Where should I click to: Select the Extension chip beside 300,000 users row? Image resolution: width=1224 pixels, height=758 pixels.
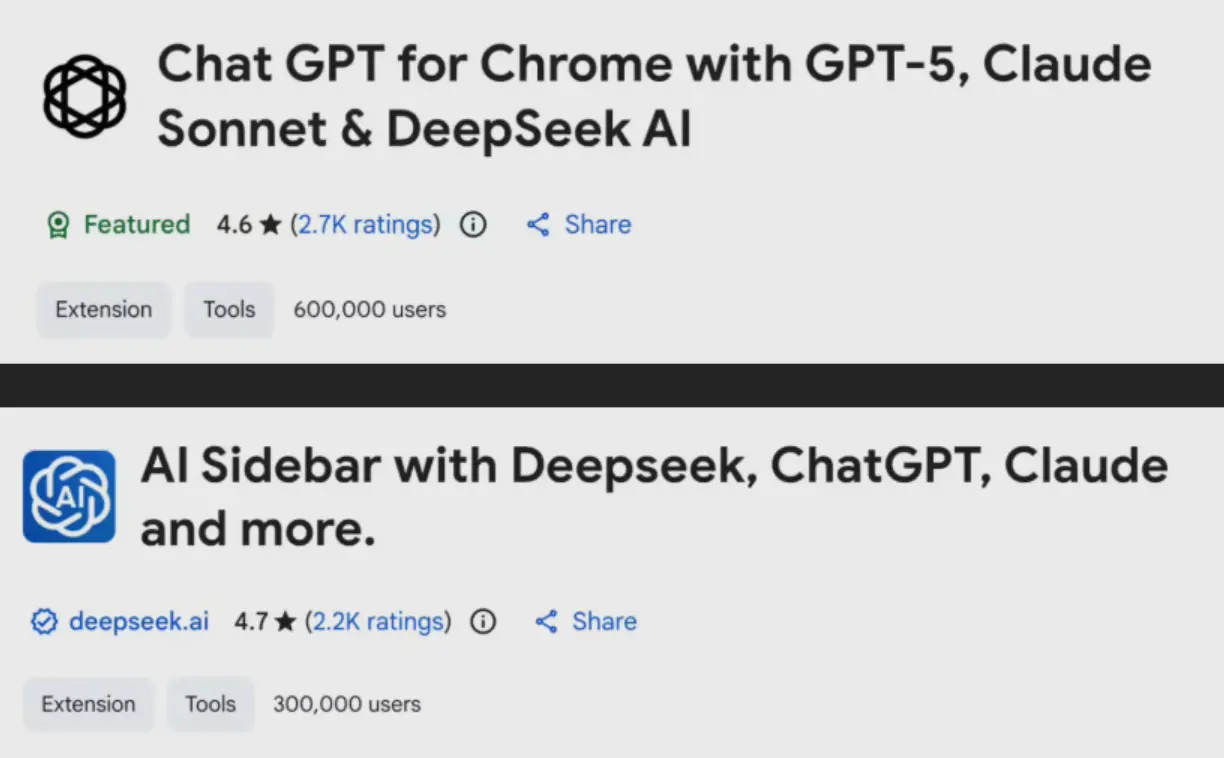pyautogui.click(x=88, y=704)
